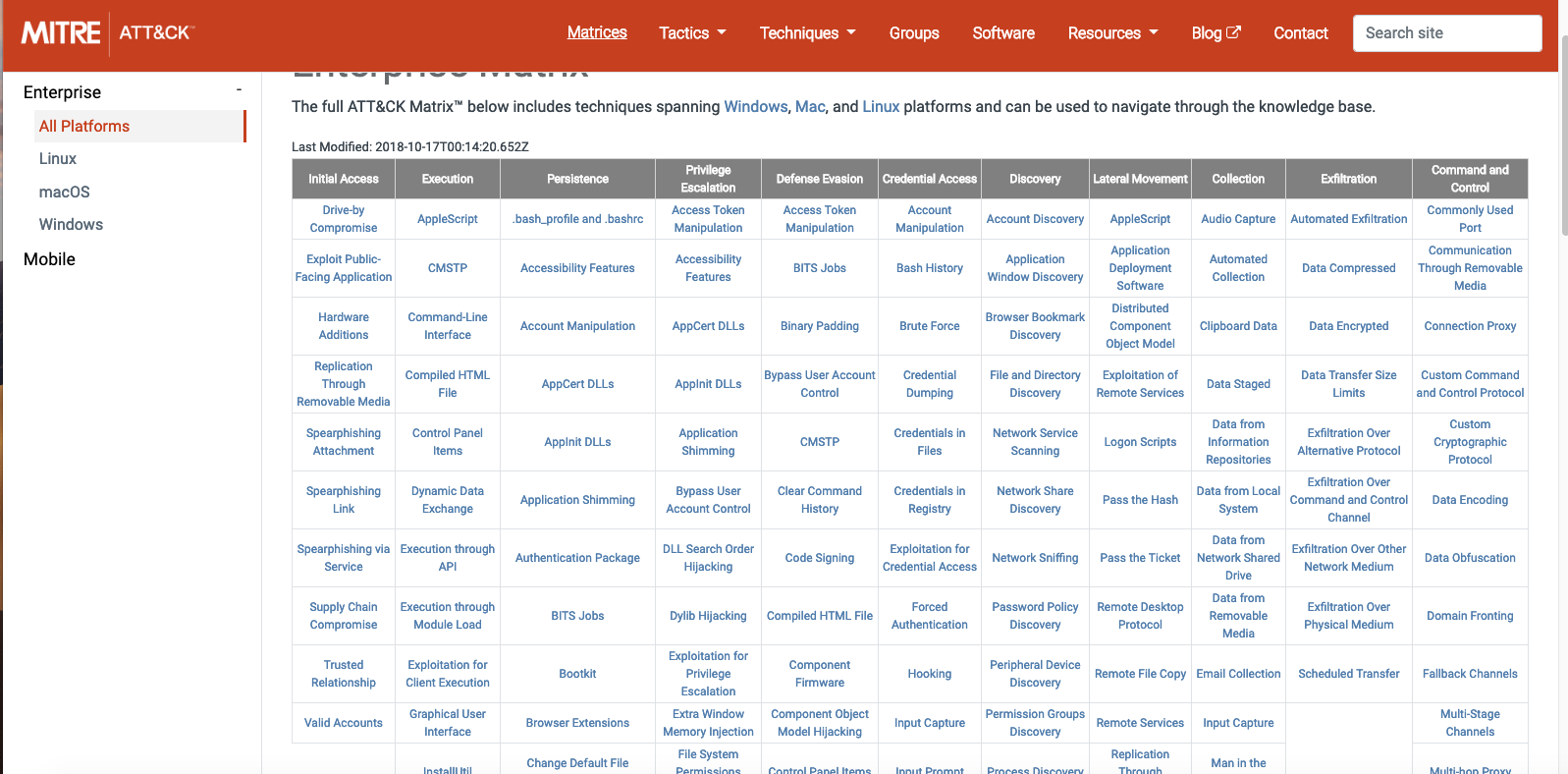Open the Mobile sidebar section

pos(49,259)
